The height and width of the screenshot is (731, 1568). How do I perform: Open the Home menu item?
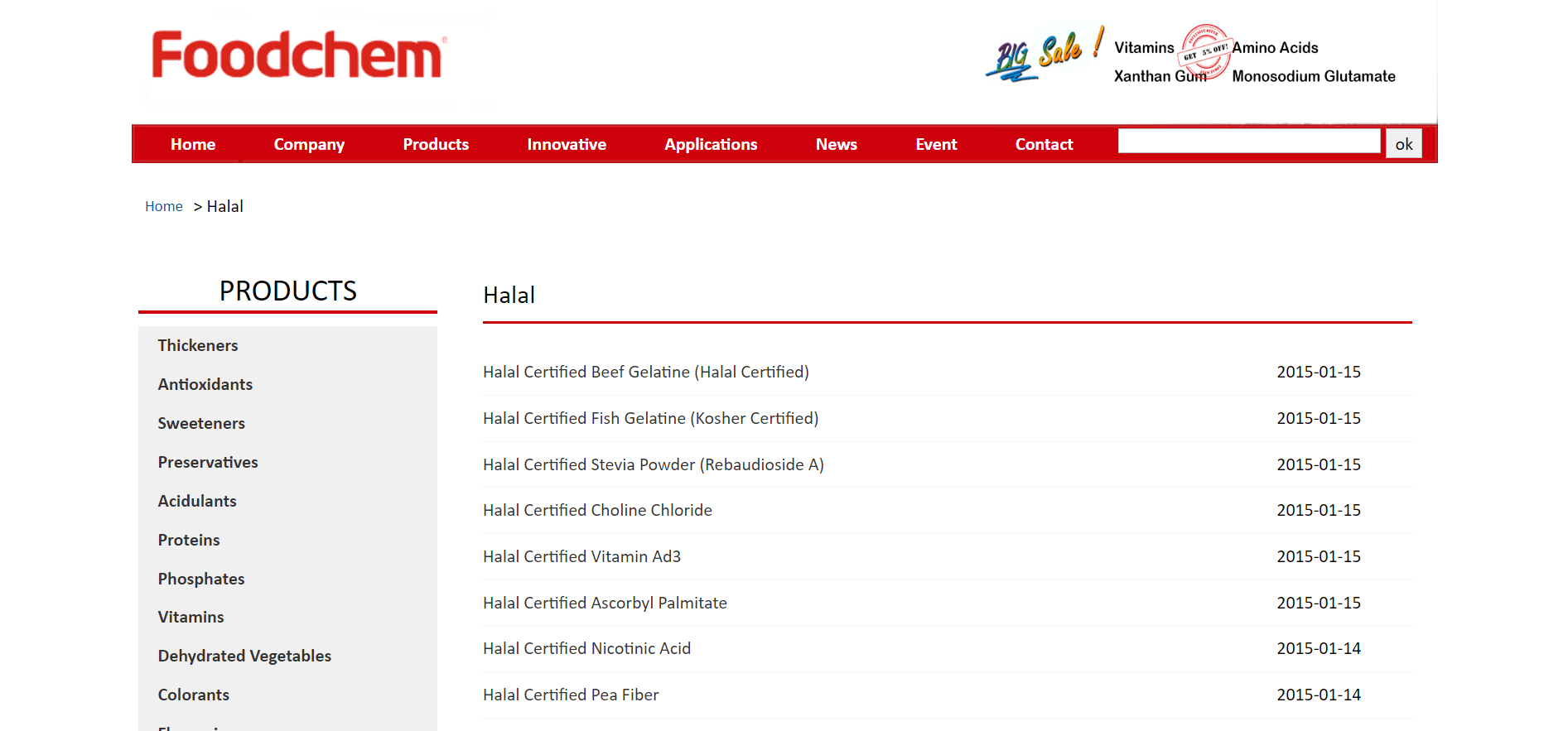pos(193,144)
